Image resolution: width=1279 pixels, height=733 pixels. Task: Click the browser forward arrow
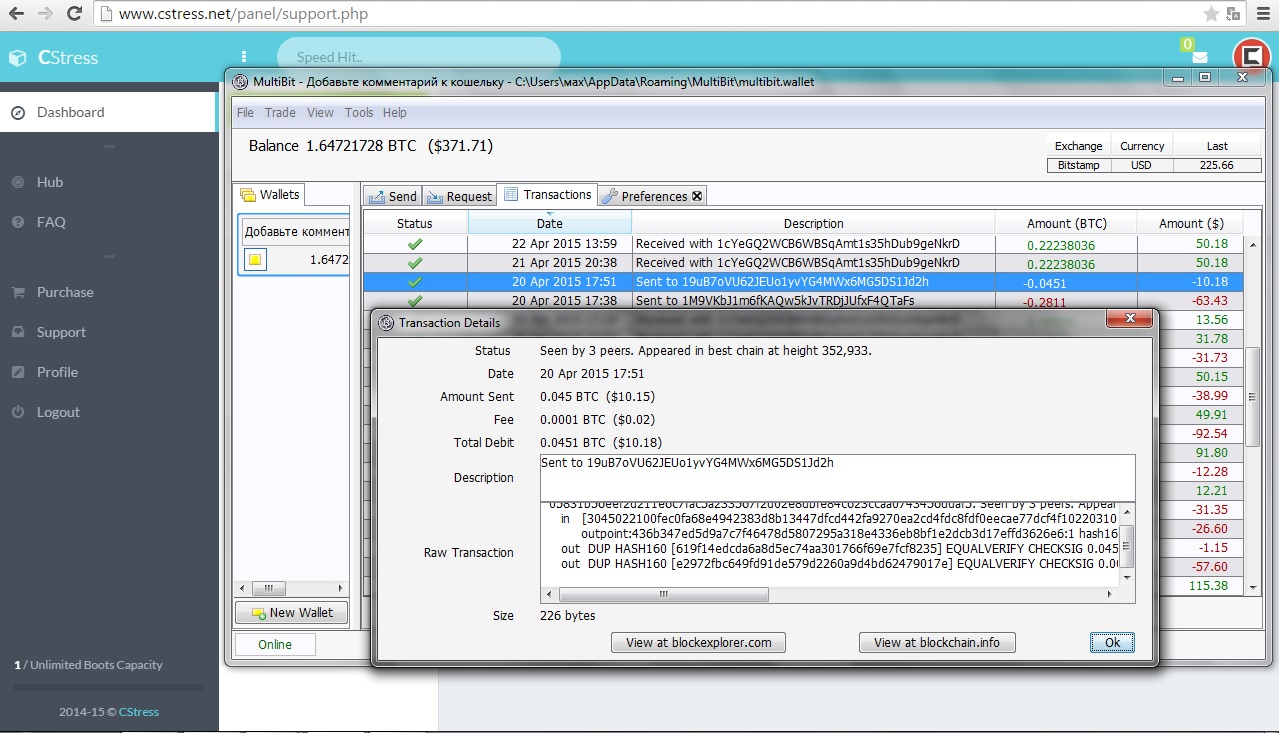pyautogui.click(x=45, y=14)
